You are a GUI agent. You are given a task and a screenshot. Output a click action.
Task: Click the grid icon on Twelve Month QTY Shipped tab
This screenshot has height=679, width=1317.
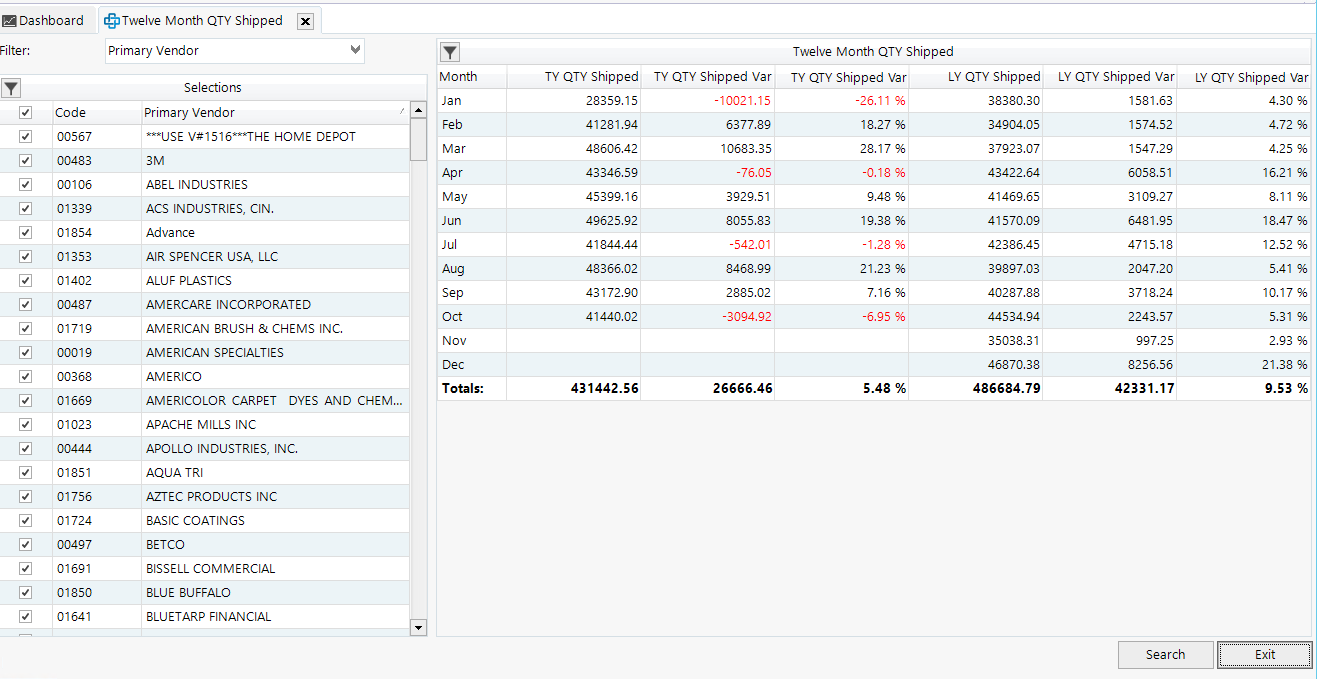[x=112, y=20]
